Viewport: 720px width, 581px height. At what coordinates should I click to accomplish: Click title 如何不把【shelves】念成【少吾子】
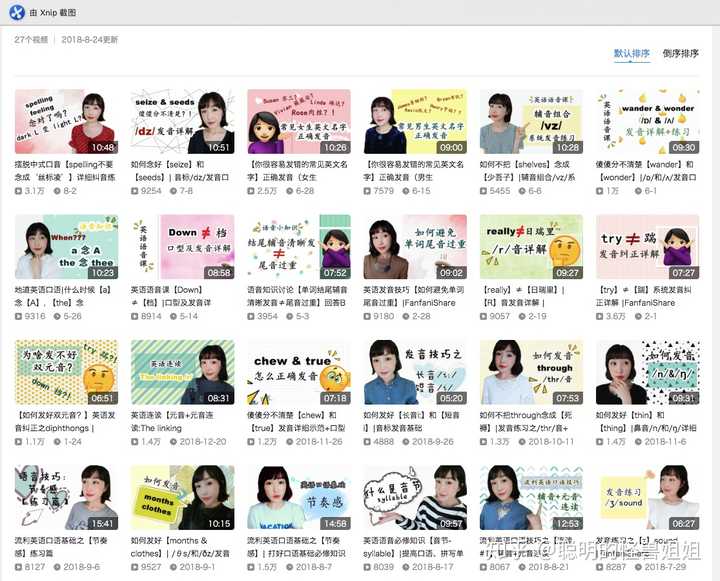click(527, 170)
